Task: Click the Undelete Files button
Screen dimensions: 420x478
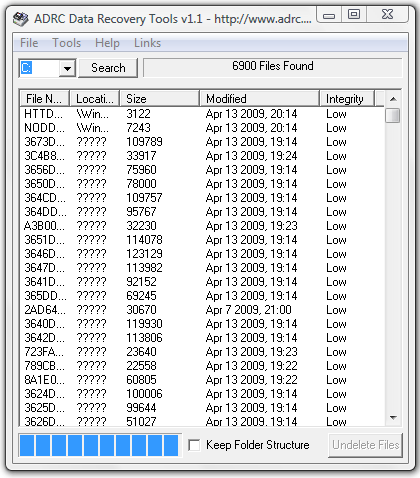Action: [x=365, y=445]
